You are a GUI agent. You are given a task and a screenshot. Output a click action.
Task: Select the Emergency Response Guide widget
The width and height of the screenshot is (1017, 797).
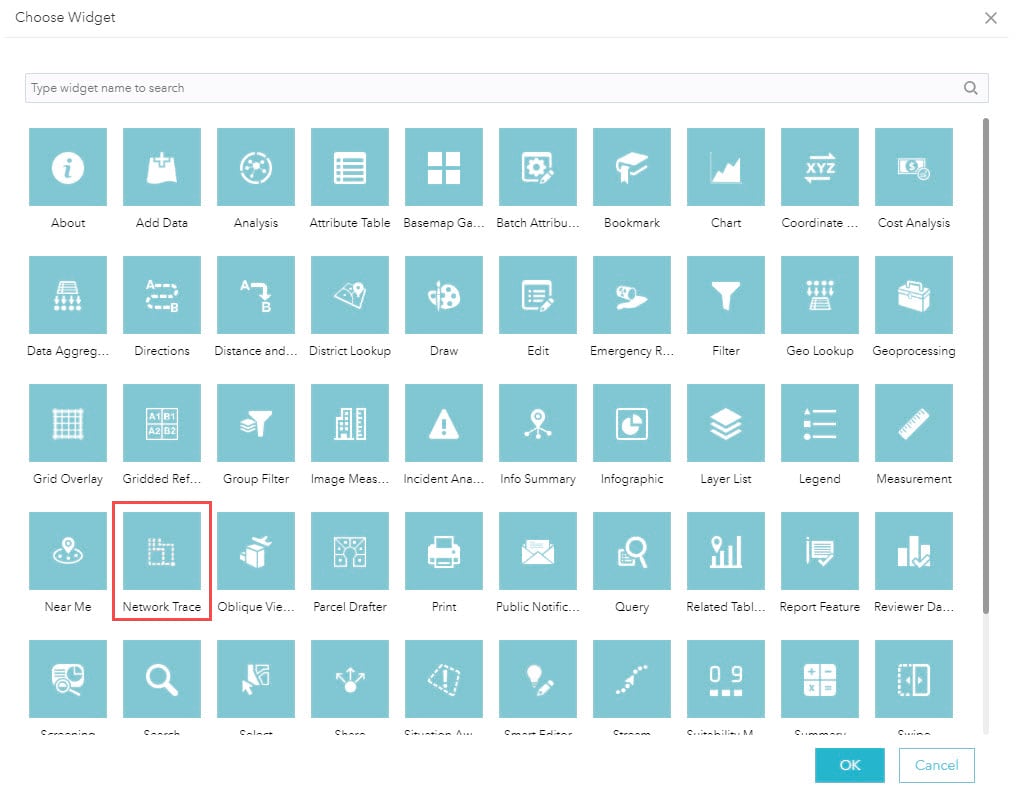pos(632,295)
